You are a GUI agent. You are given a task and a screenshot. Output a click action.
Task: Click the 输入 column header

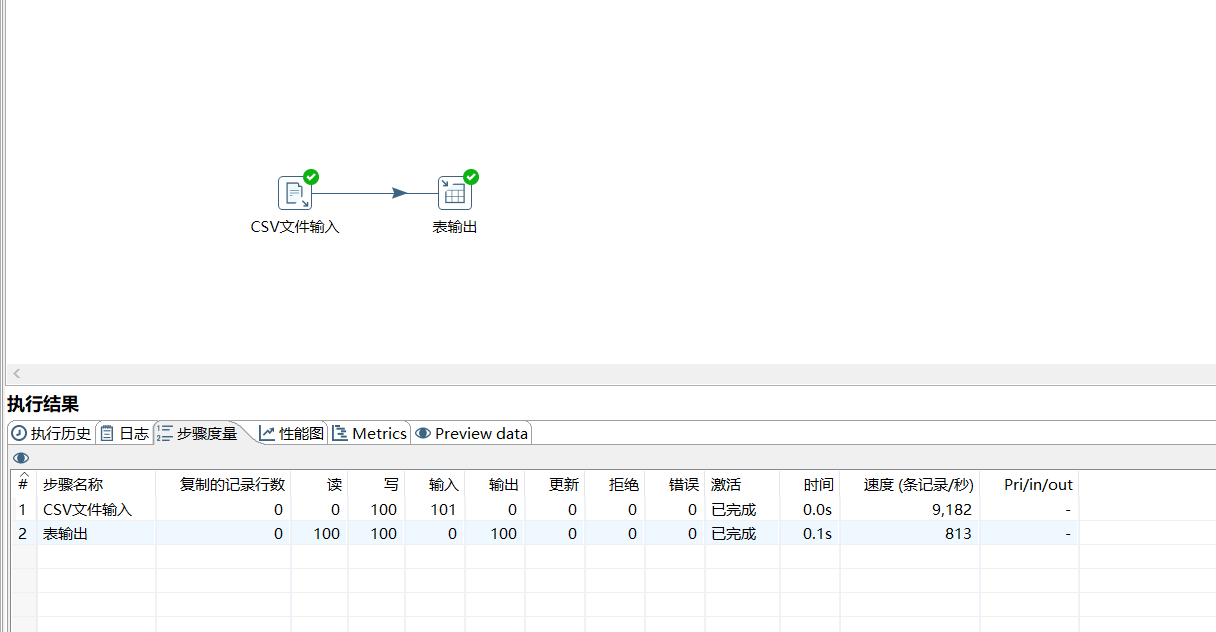[435, 484]
